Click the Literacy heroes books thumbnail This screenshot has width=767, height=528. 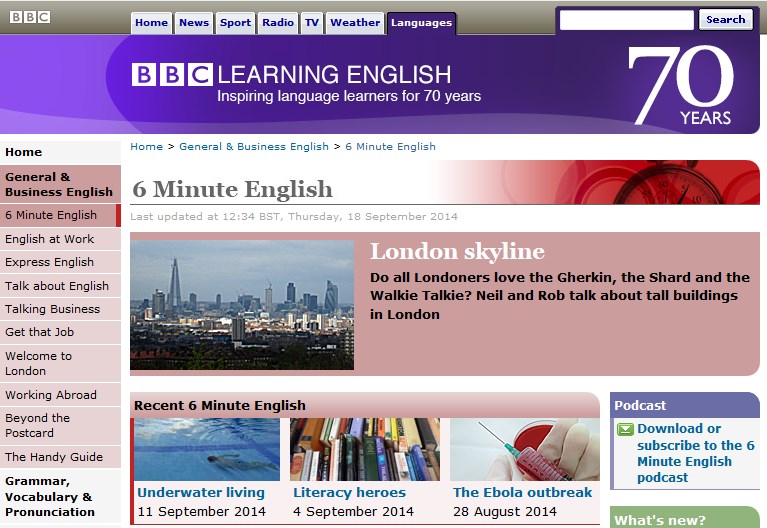(x=365, y=449)
